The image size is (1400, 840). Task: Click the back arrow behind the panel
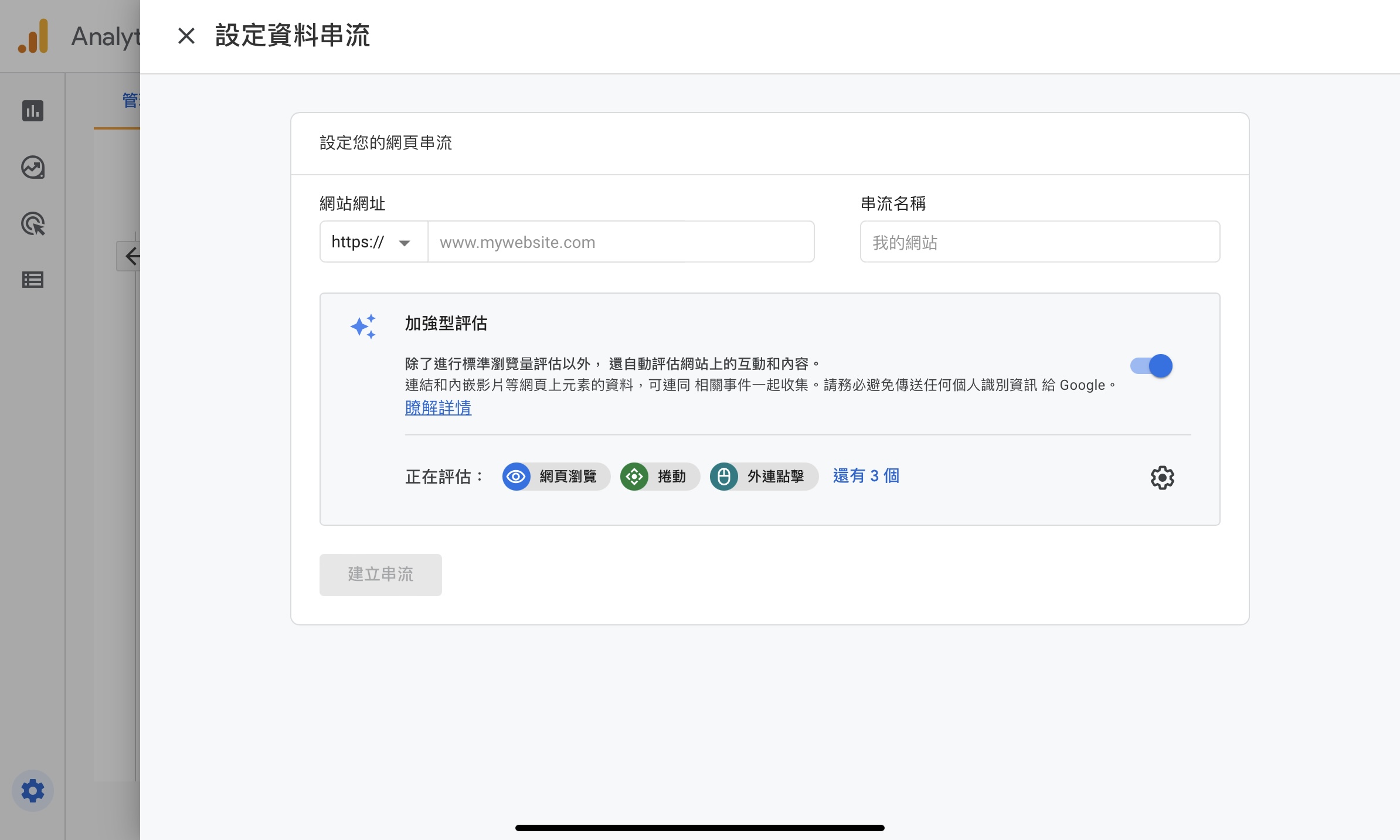click(129, 256)
